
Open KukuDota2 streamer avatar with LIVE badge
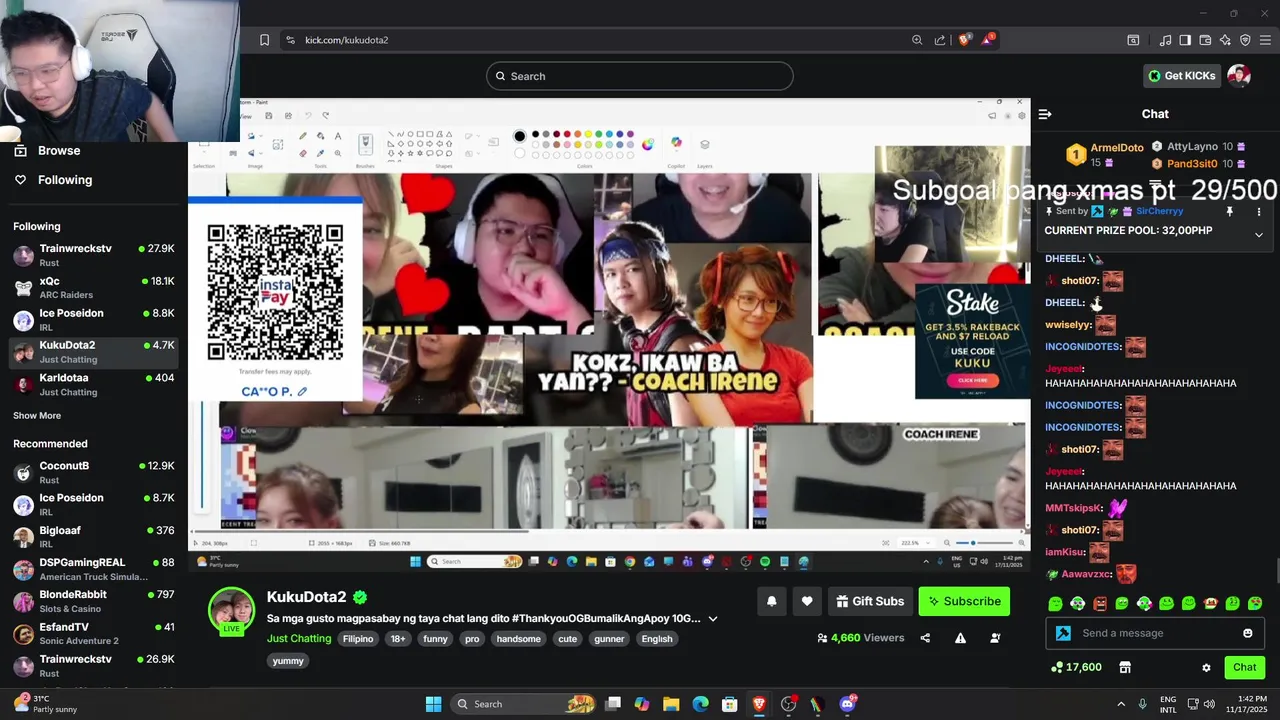231,611
